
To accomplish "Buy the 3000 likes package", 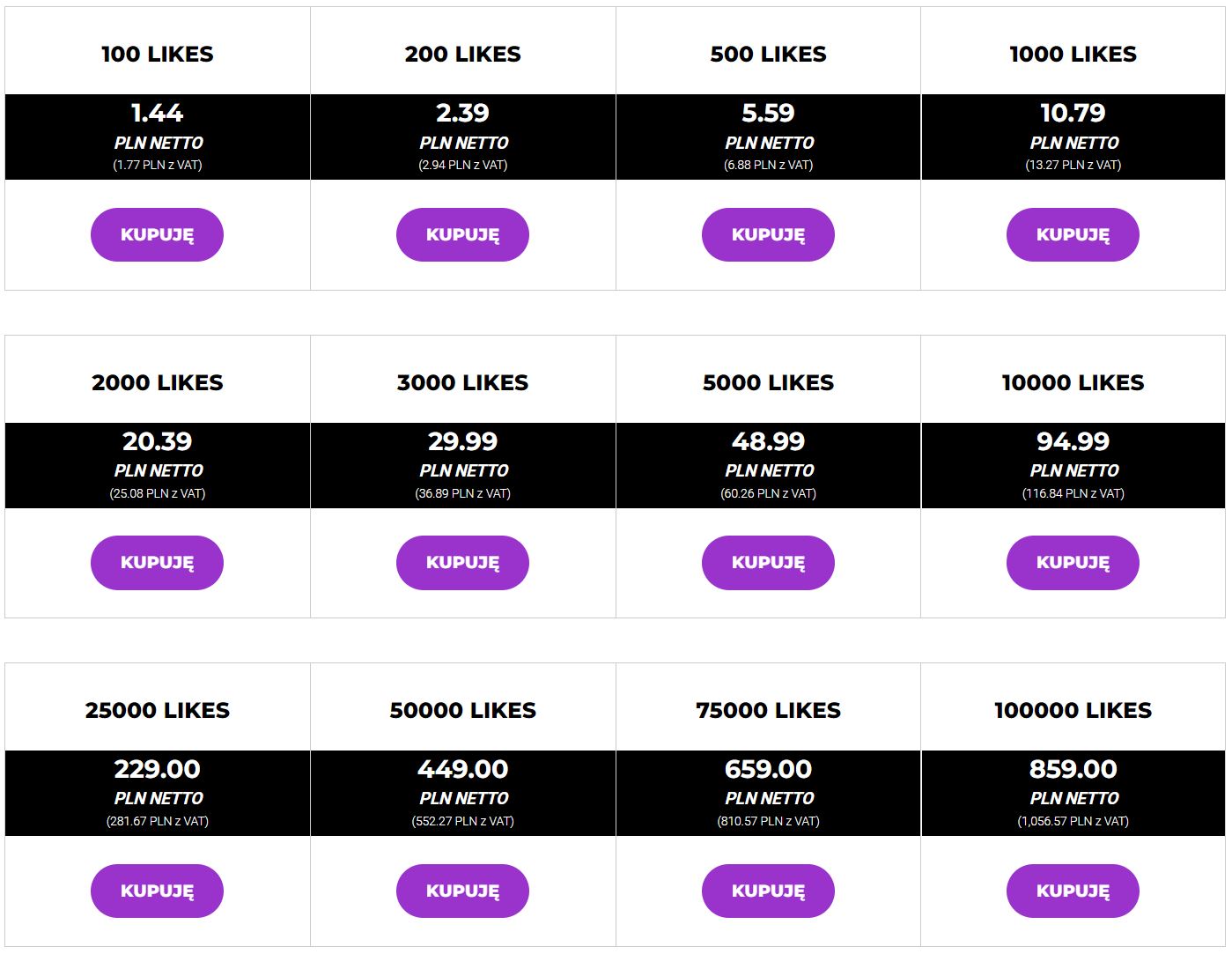I will click(462, 562).
